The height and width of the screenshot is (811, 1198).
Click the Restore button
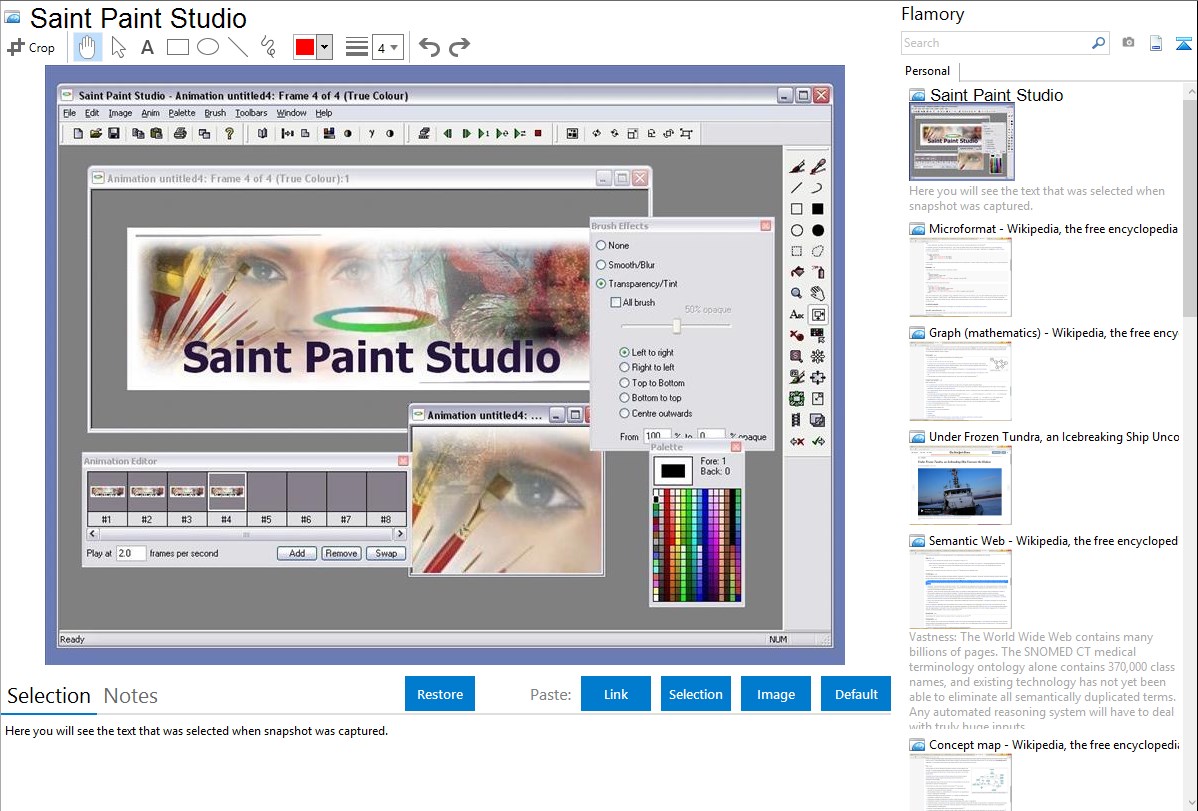[440, 694]
